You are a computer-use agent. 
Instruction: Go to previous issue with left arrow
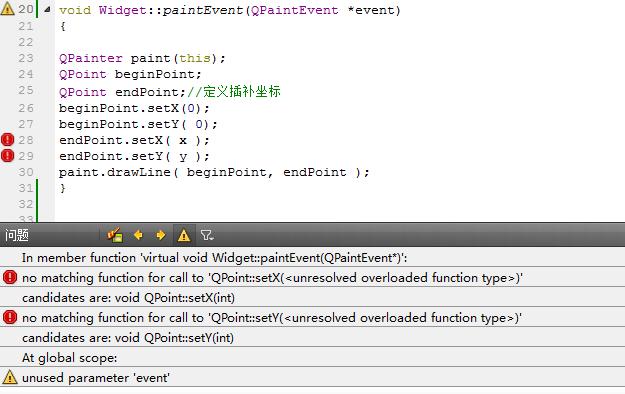pyautogui.click(x=138, y=235)
